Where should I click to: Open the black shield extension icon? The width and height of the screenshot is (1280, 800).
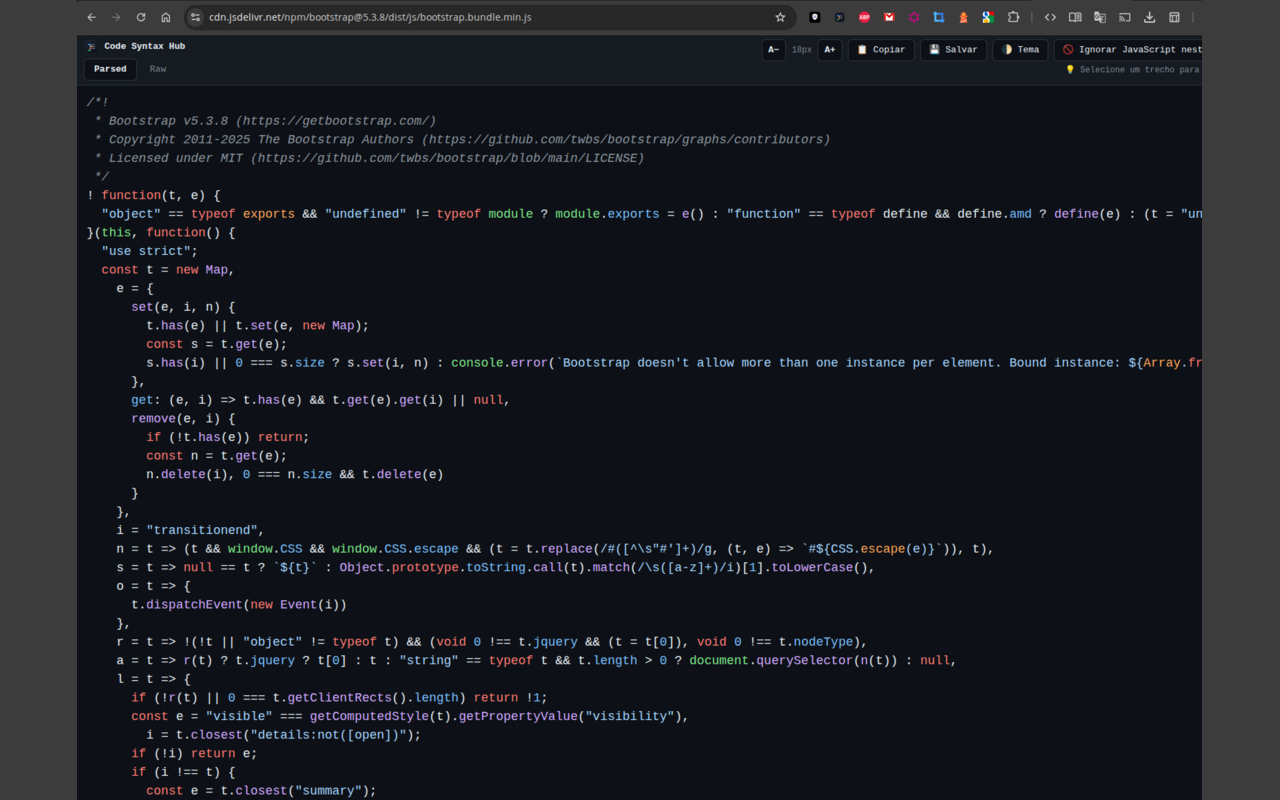tap(815, 17)
